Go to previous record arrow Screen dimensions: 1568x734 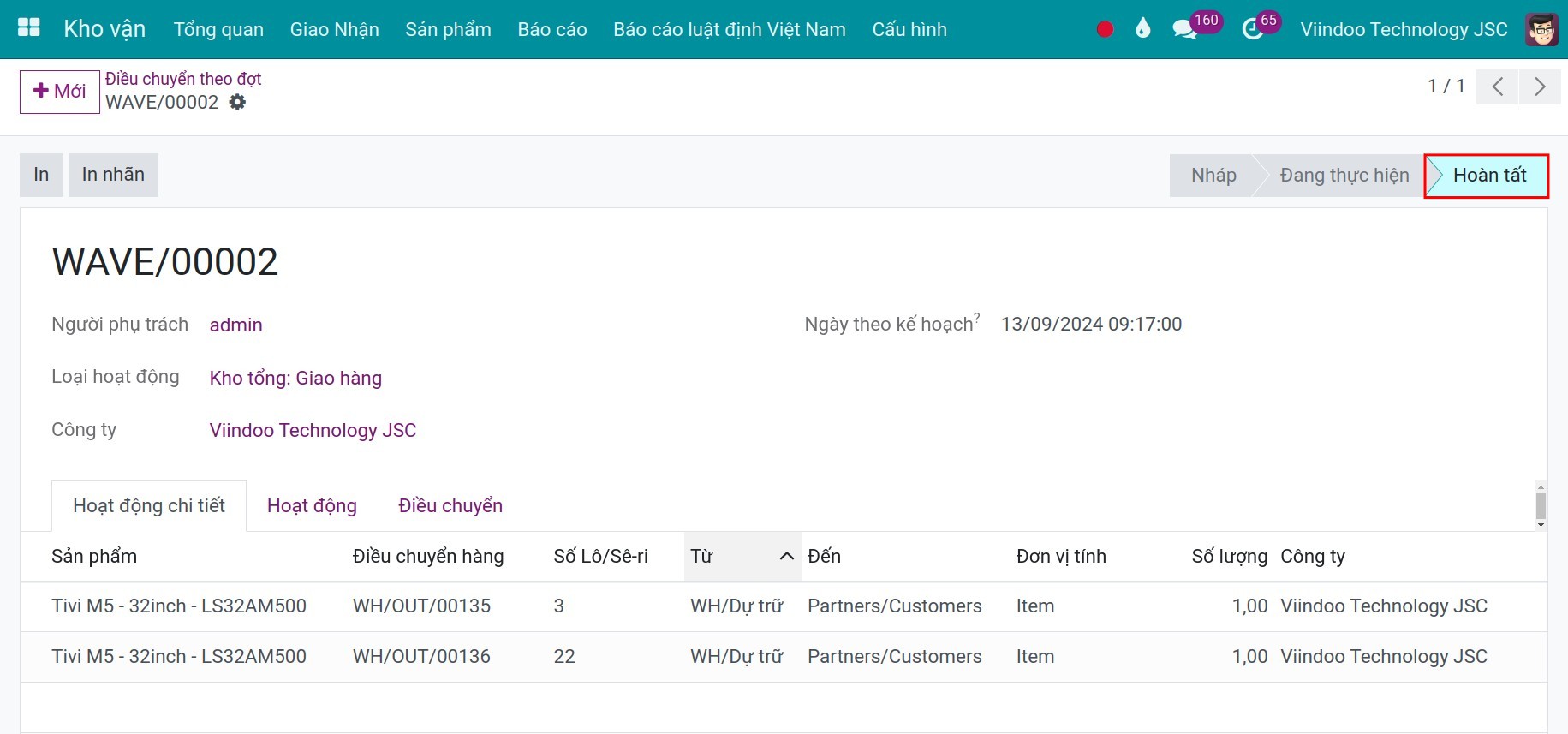click(x=1497, y=87)
